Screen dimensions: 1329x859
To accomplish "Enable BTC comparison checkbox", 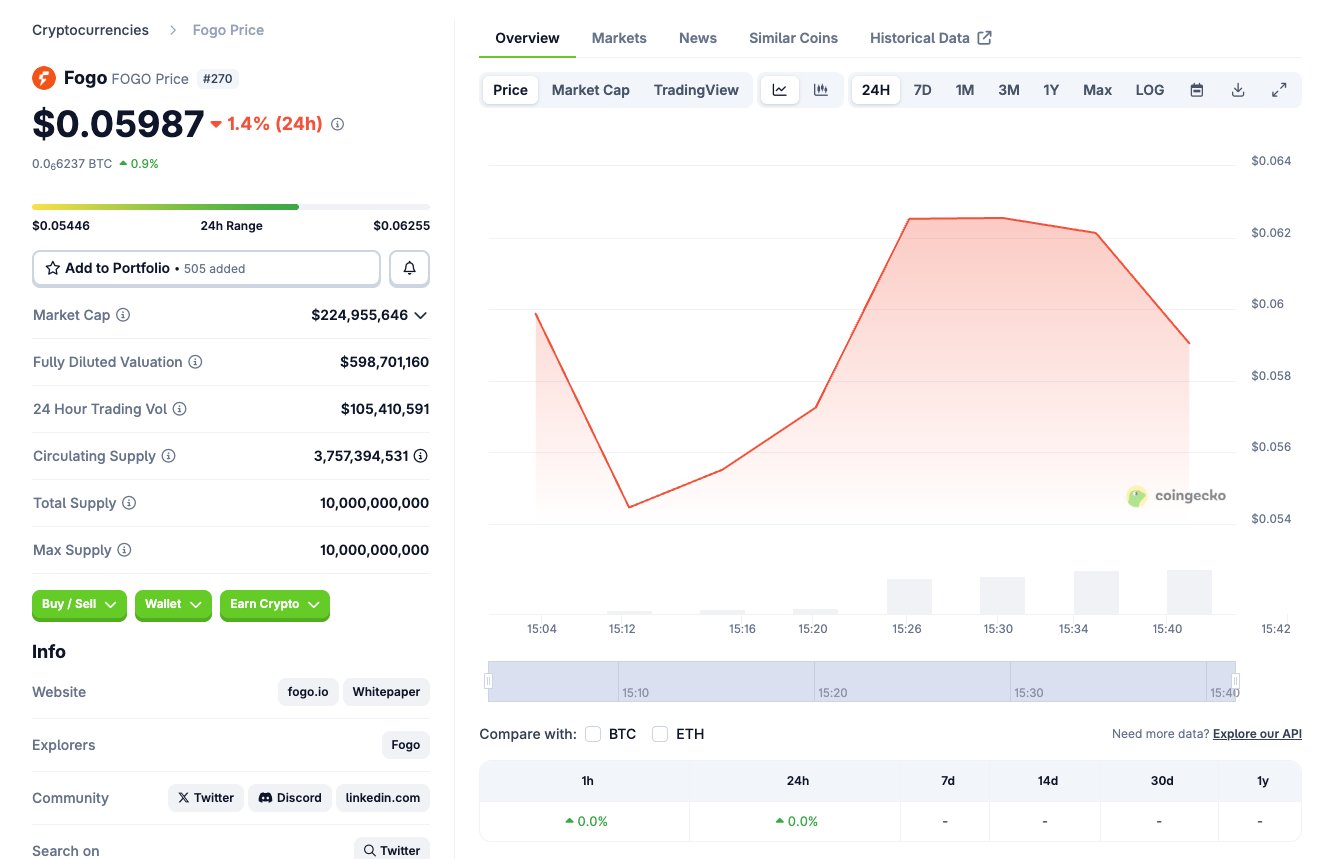I will [x=593, y=734].
